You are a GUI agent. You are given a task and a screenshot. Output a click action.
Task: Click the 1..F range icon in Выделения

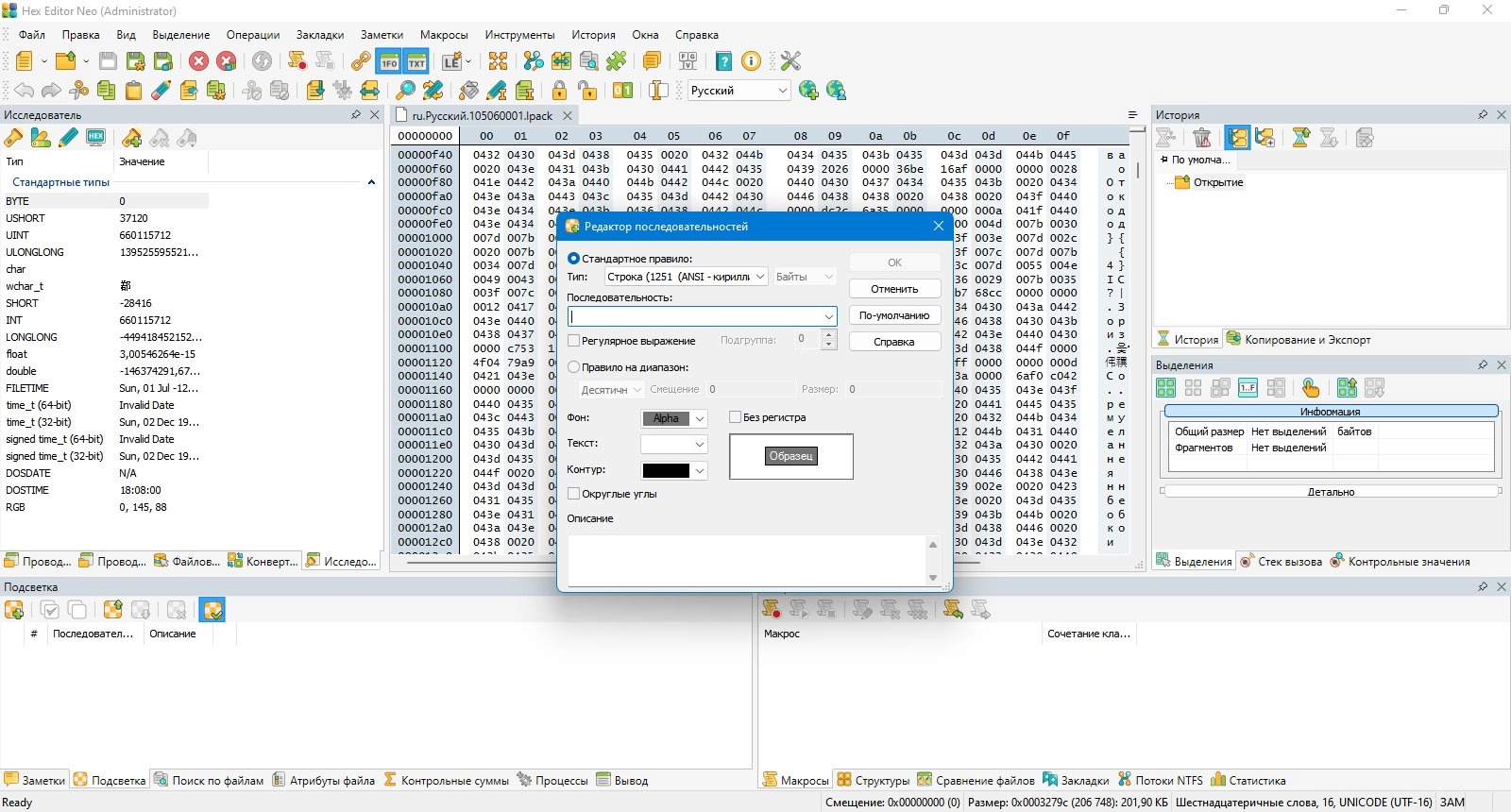(1248, 388)
